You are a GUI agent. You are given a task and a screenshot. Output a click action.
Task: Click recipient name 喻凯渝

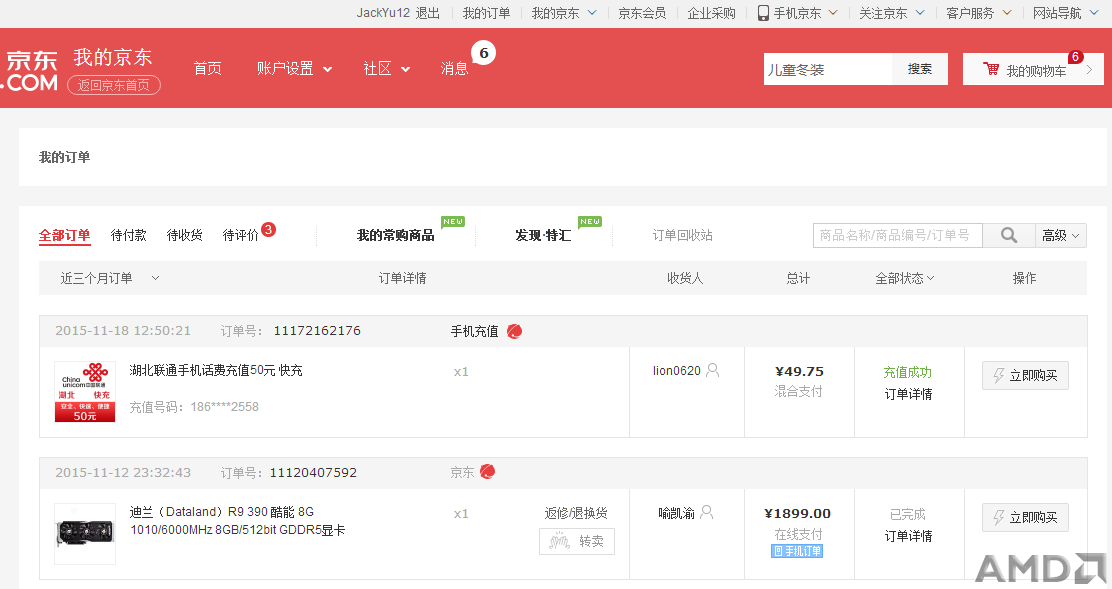tap(677, 513)
